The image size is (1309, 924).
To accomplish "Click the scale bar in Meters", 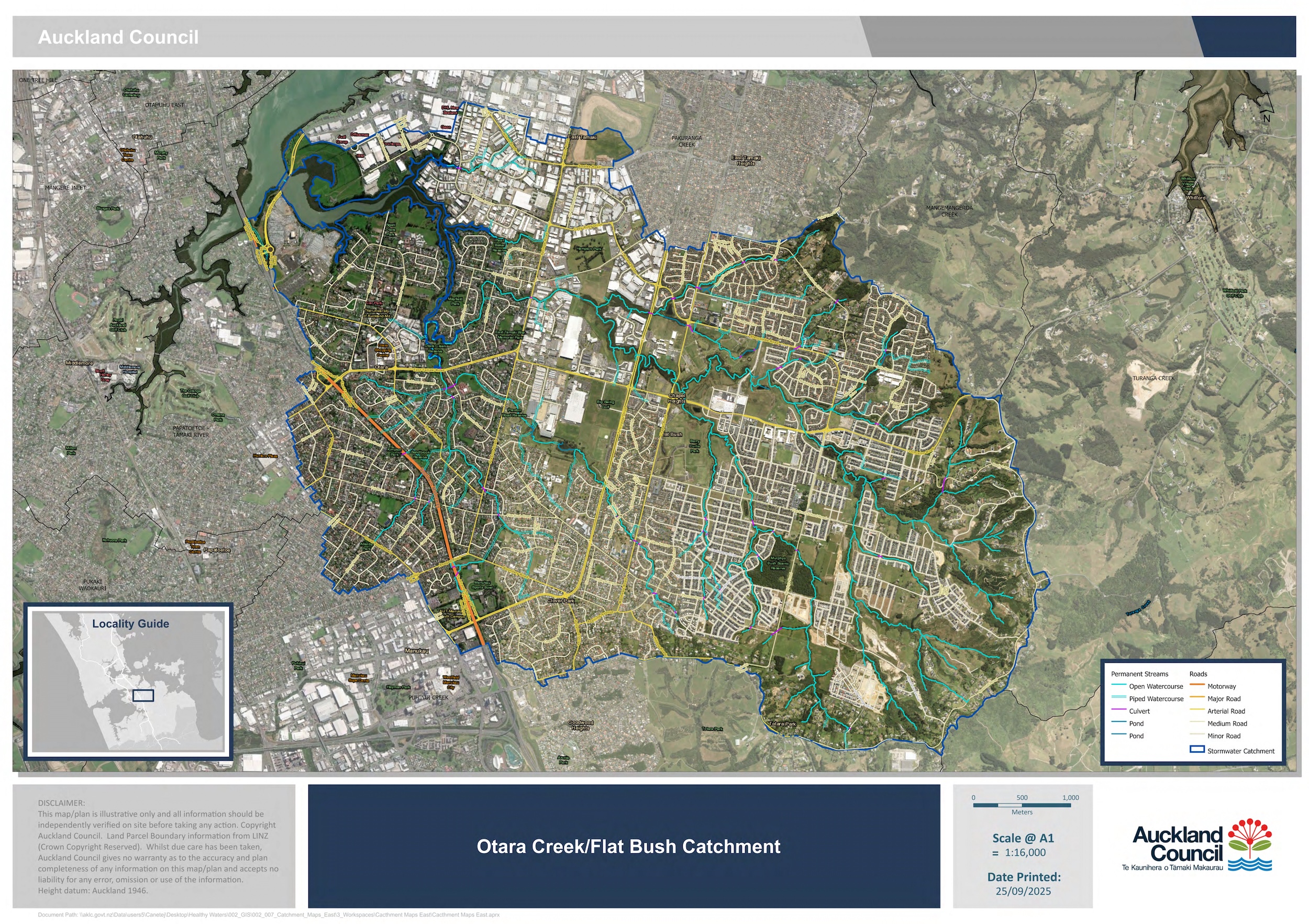I will pyautogui.click(x=1022, y=806).
